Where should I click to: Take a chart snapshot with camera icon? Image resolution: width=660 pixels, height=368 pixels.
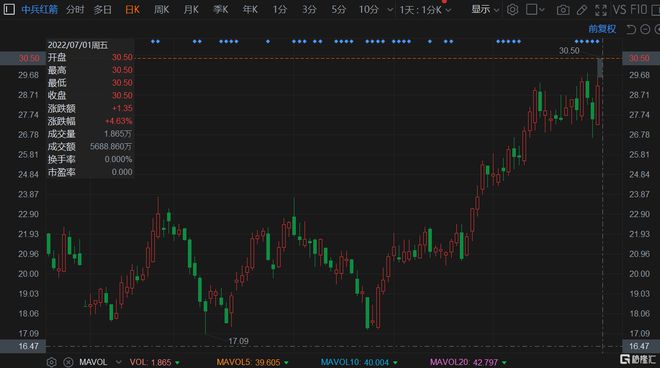tap(563, 10)
